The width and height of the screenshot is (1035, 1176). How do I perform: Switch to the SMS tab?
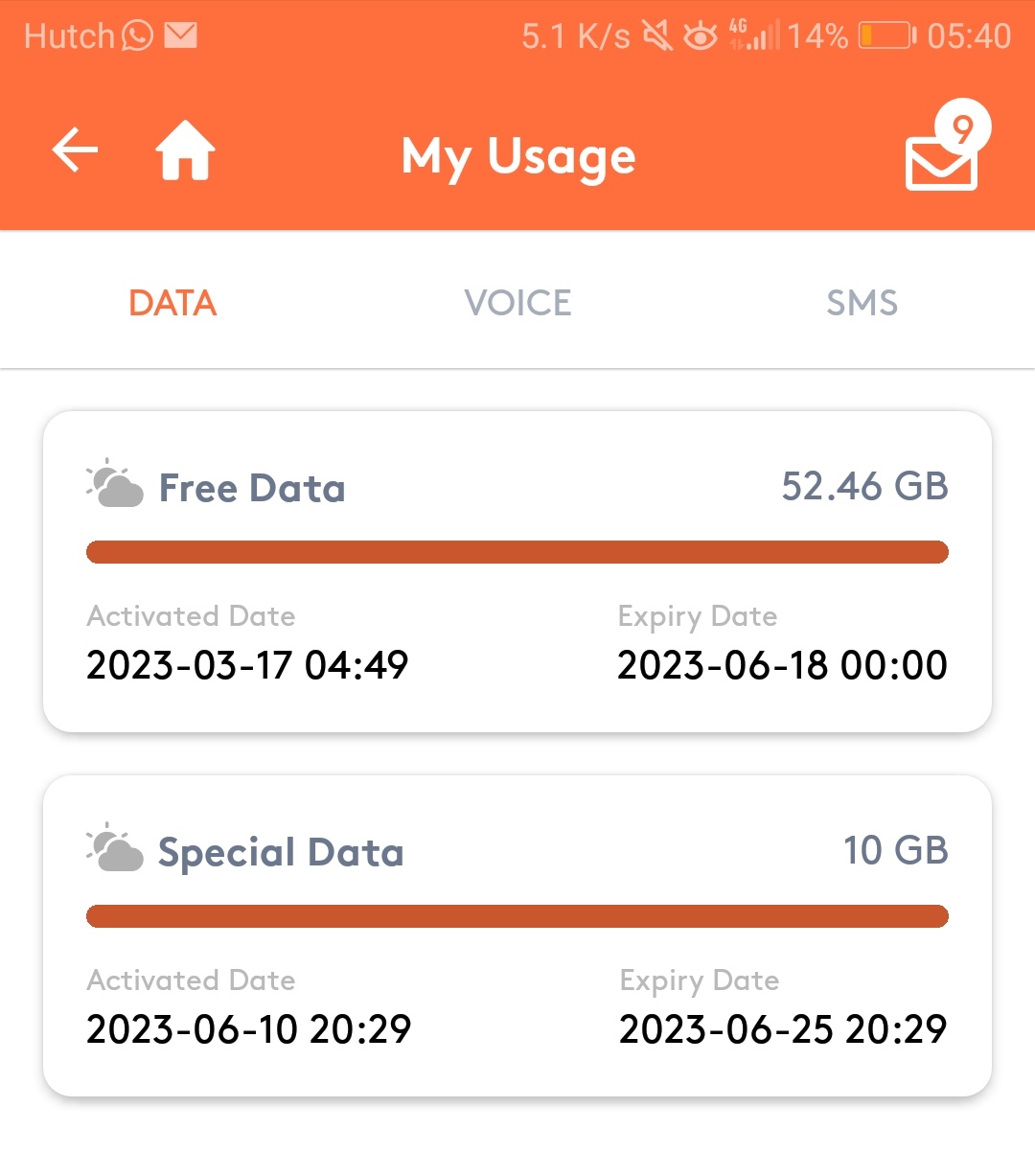(x=862, y=303)
